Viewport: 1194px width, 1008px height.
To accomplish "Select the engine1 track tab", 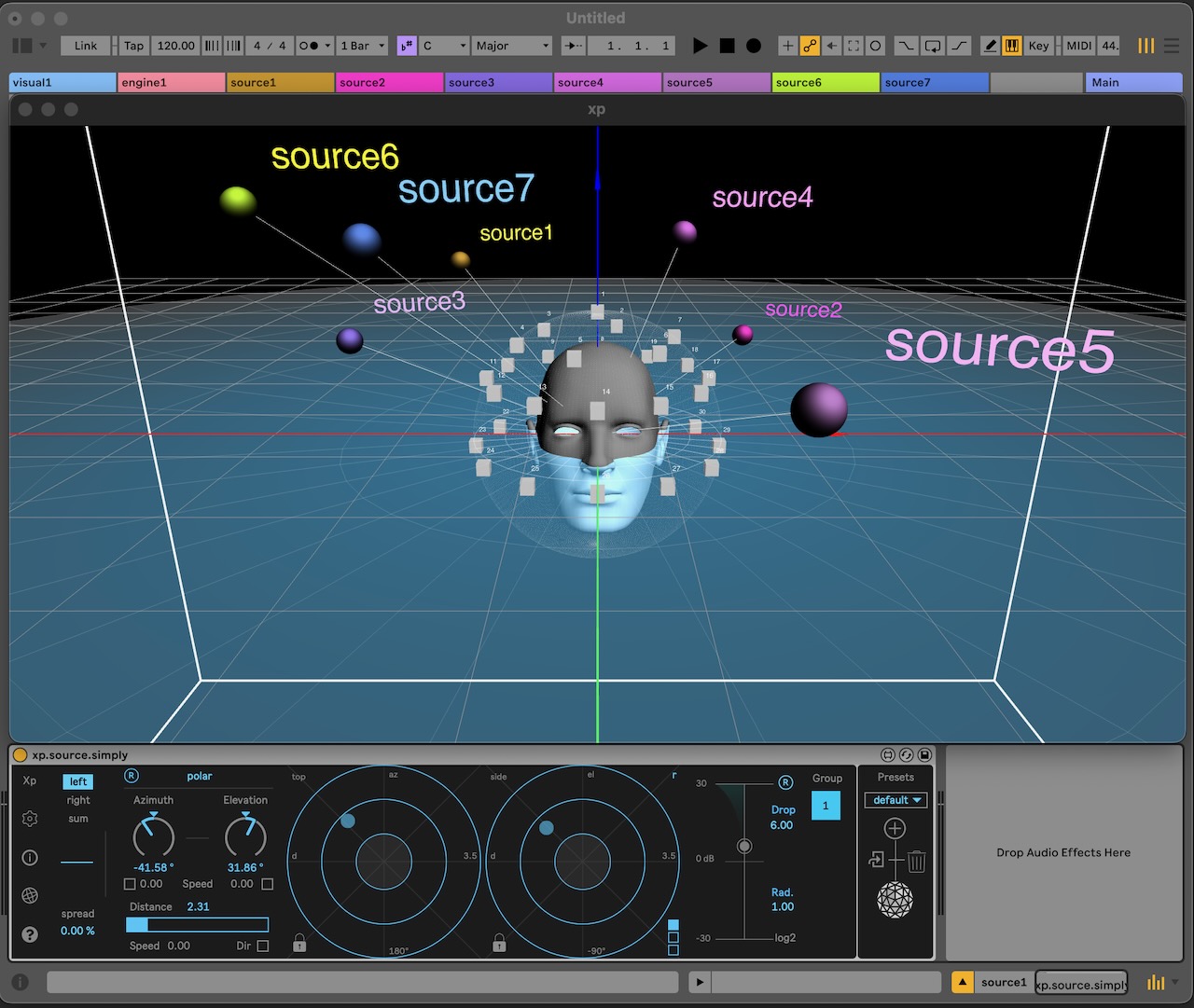I will click(x=172, y=83).
